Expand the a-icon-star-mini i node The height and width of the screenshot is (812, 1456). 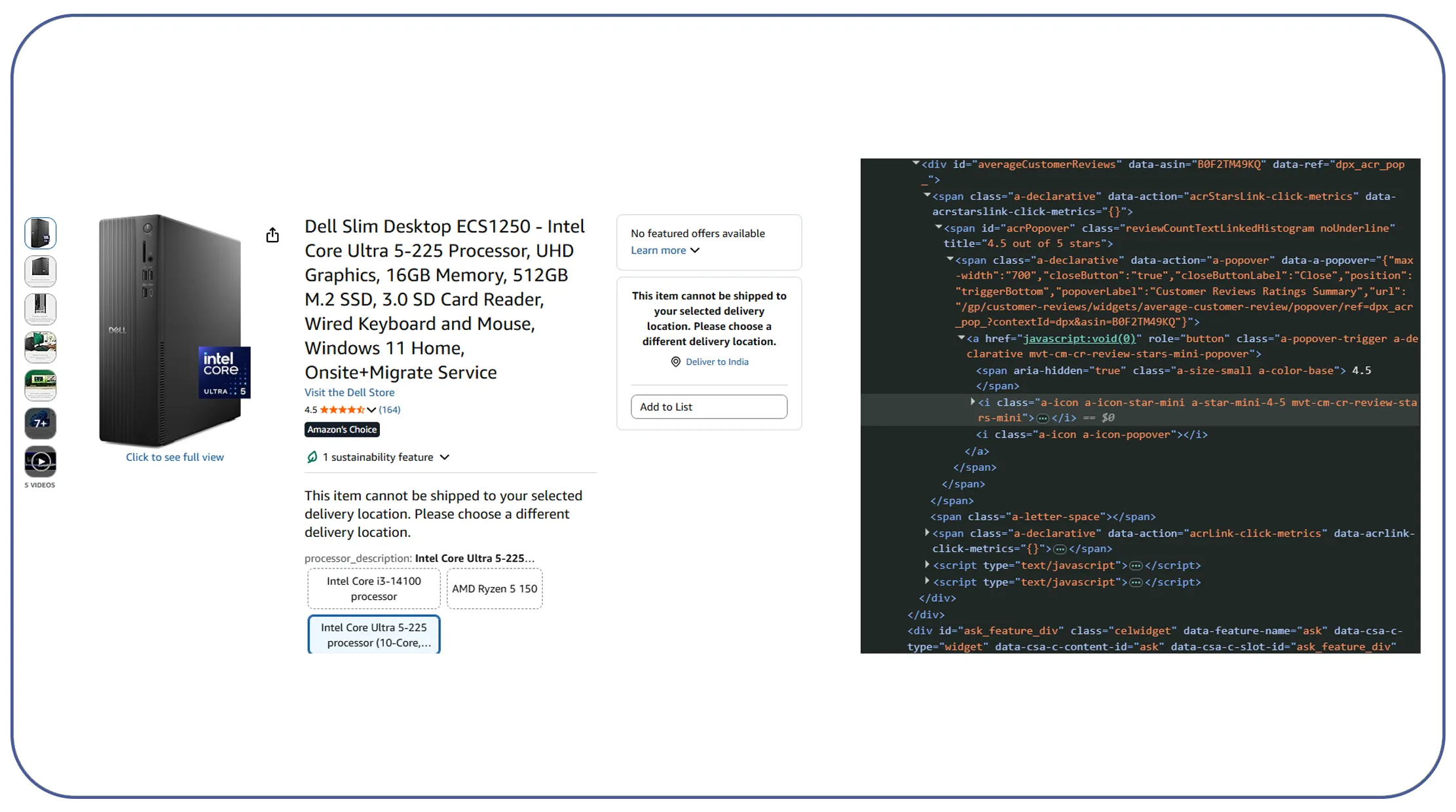973,402
